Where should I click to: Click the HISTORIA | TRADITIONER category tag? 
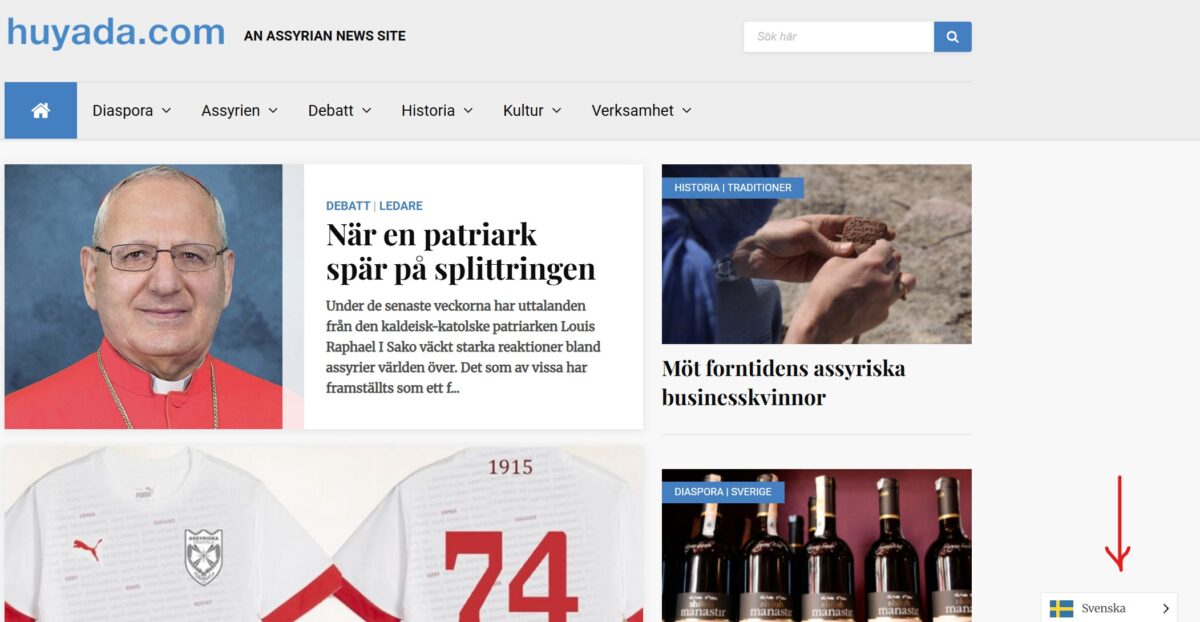(733, 188)
